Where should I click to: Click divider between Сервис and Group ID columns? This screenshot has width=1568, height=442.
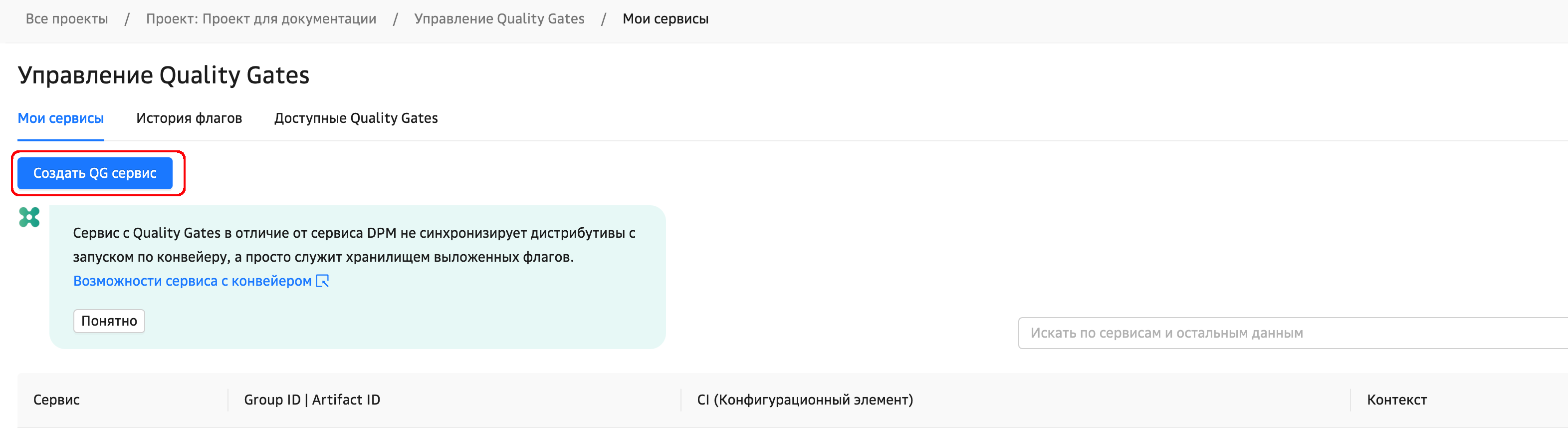click(x=228, y=400)
